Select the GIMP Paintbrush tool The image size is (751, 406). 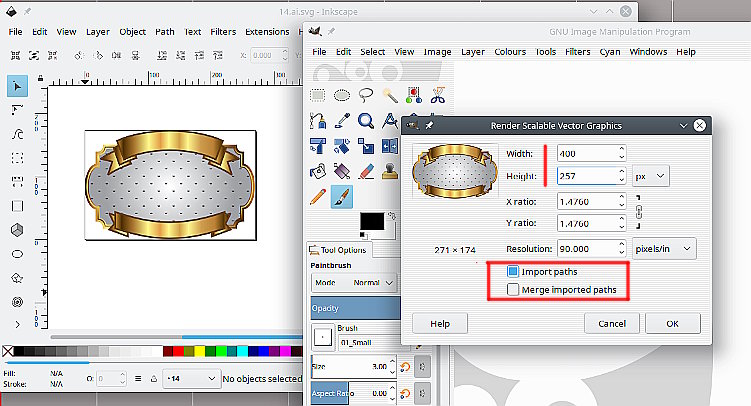(341, 197)
